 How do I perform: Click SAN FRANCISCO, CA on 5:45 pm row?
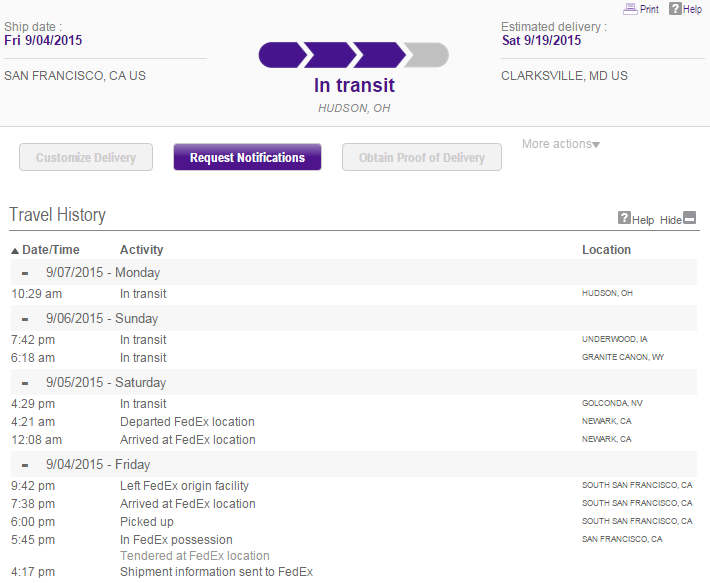[622, 539]
